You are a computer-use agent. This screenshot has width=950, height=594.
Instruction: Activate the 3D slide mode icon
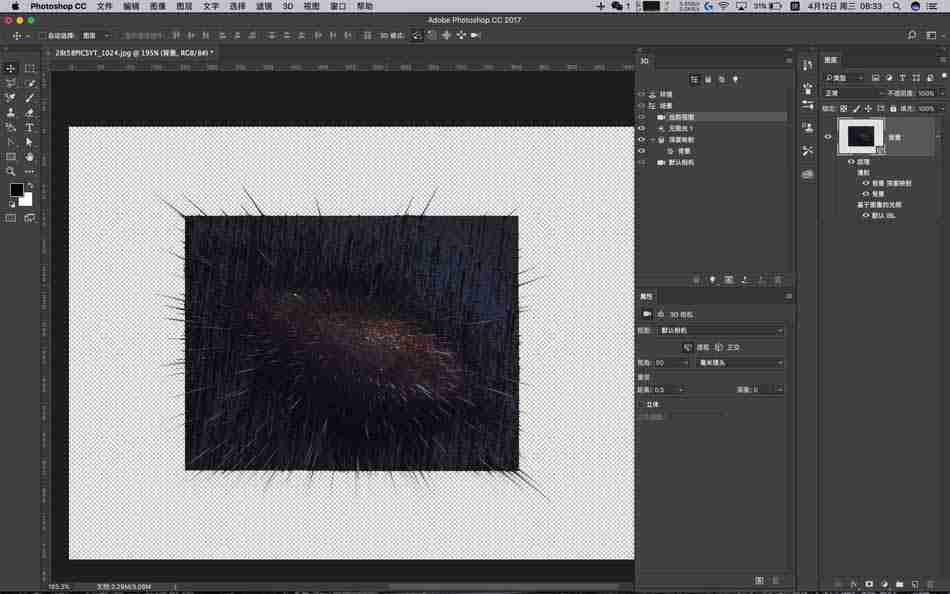(462, 36)
